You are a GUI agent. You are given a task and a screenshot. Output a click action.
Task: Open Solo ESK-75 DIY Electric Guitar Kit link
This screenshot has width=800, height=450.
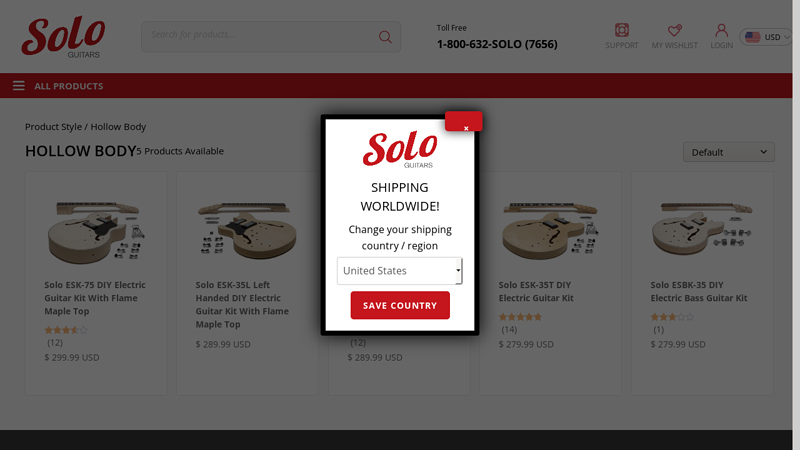point(95,298)
